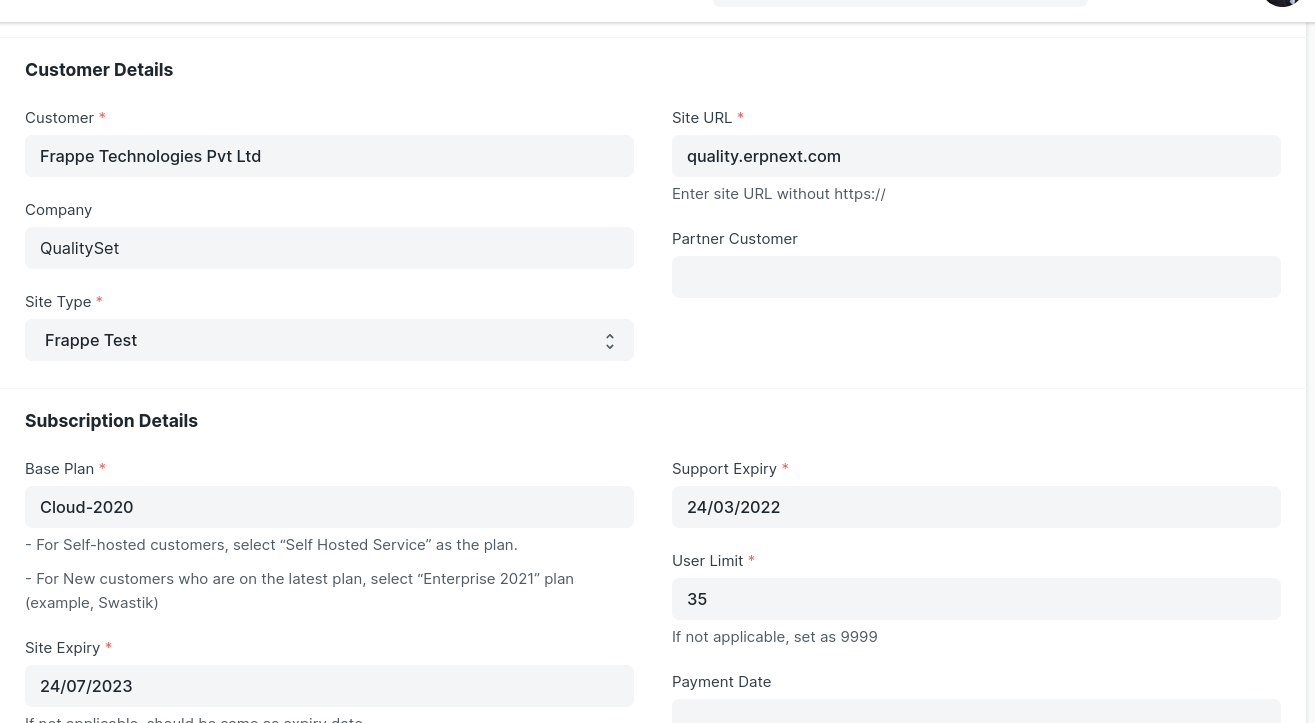Click the search bar at the top
Screen dimensions: 1315x723
[899, 2]
